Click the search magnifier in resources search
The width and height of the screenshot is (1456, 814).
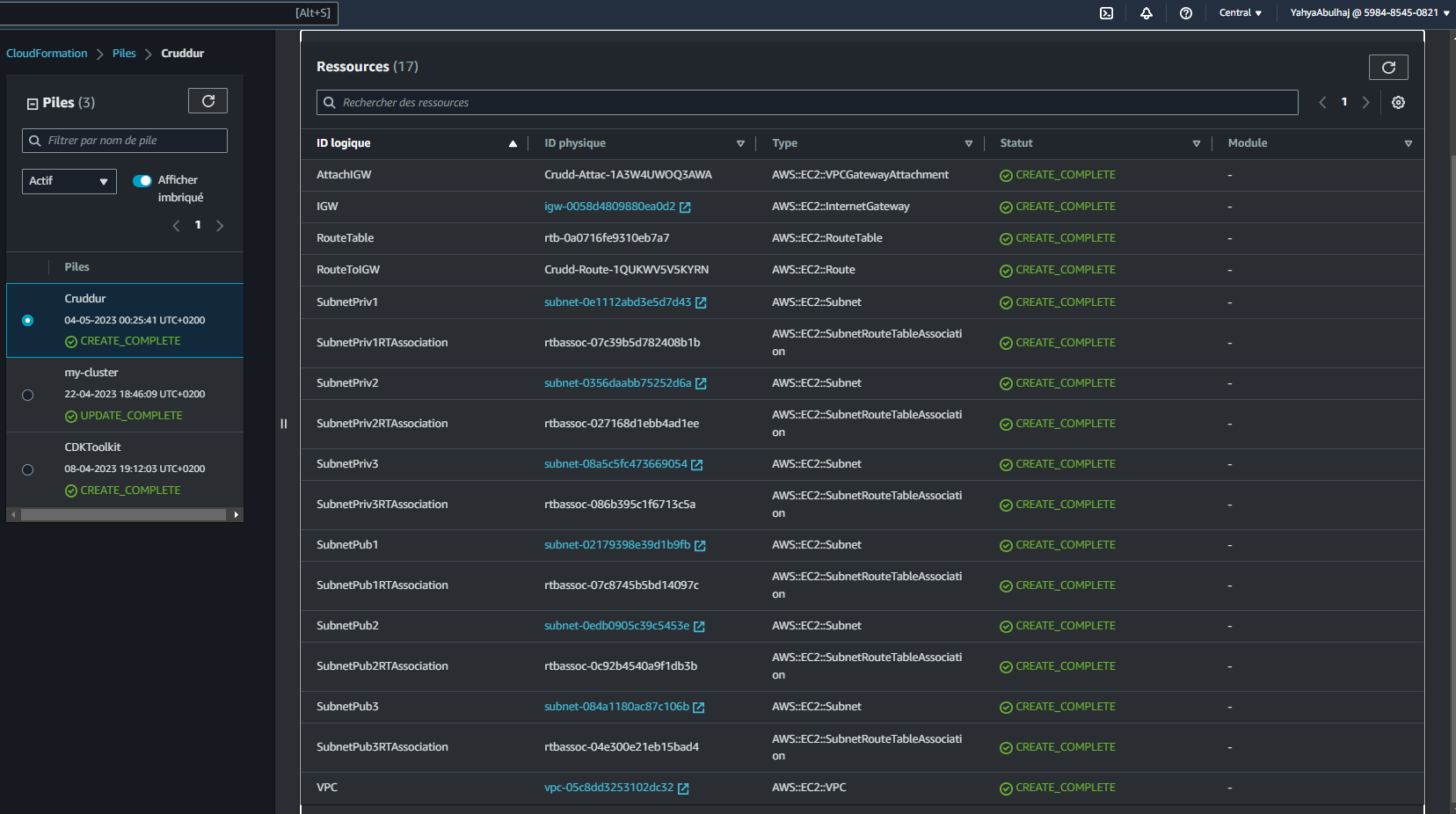pyautogui.click(x=330, y=103)
